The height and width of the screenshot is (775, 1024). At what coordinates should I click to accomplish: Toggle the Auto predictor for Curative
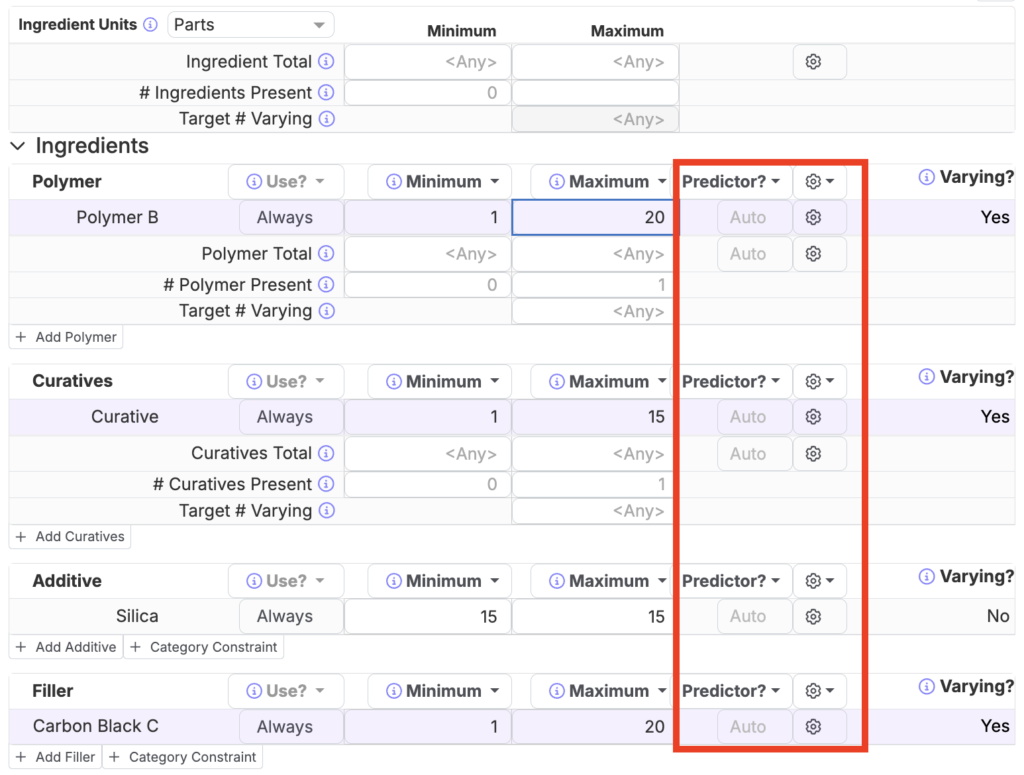748,417
